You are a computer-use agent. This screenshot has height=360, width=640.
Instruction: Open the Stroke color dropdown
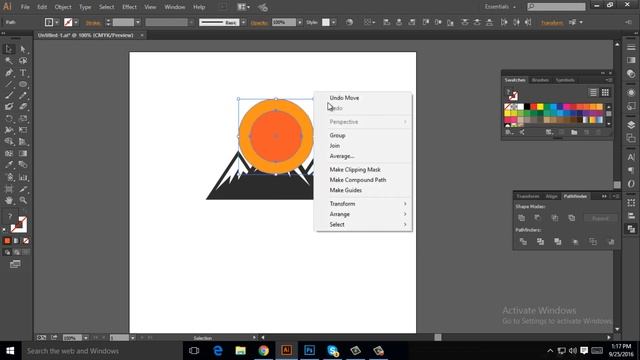[x=76, y=22]
